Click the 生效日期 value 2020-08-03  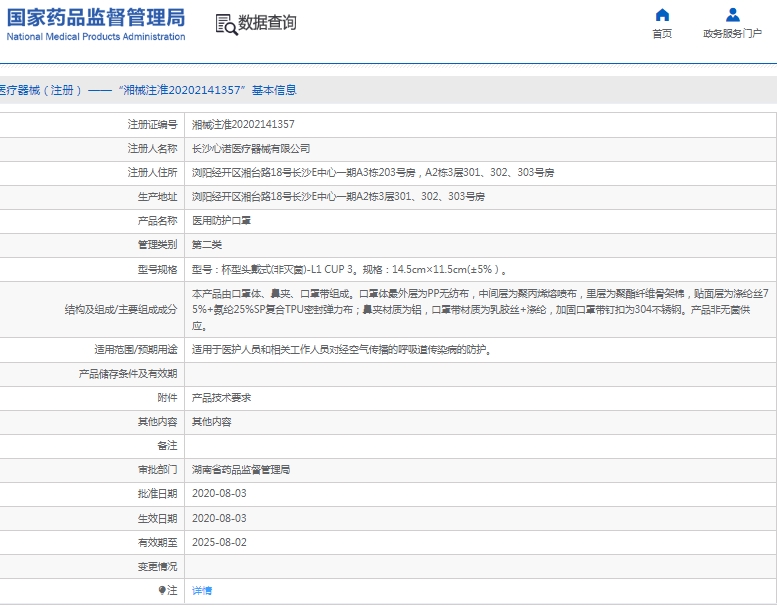pos(219,518)
